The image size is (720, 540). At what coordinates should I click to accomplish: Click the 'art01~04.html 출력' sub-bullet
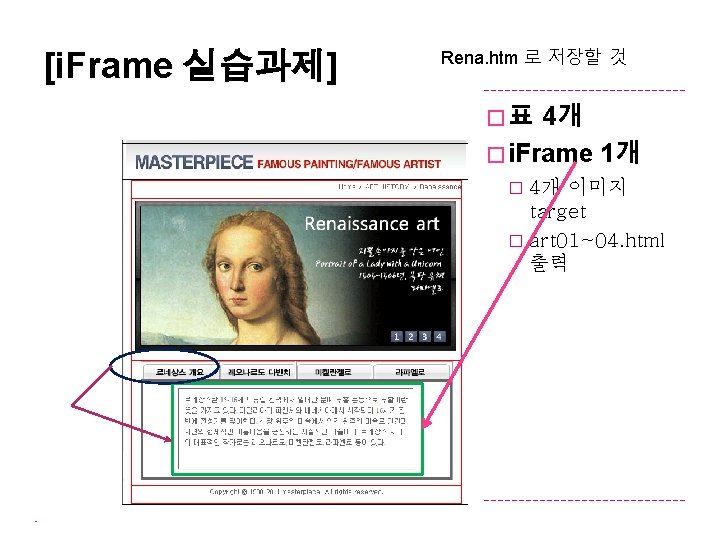[x=597, y=251]
